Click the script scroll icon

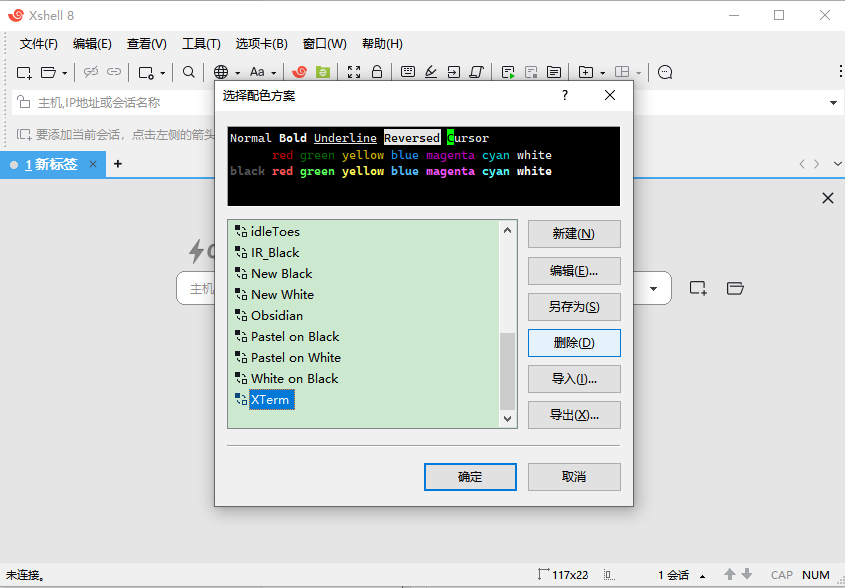477,72
